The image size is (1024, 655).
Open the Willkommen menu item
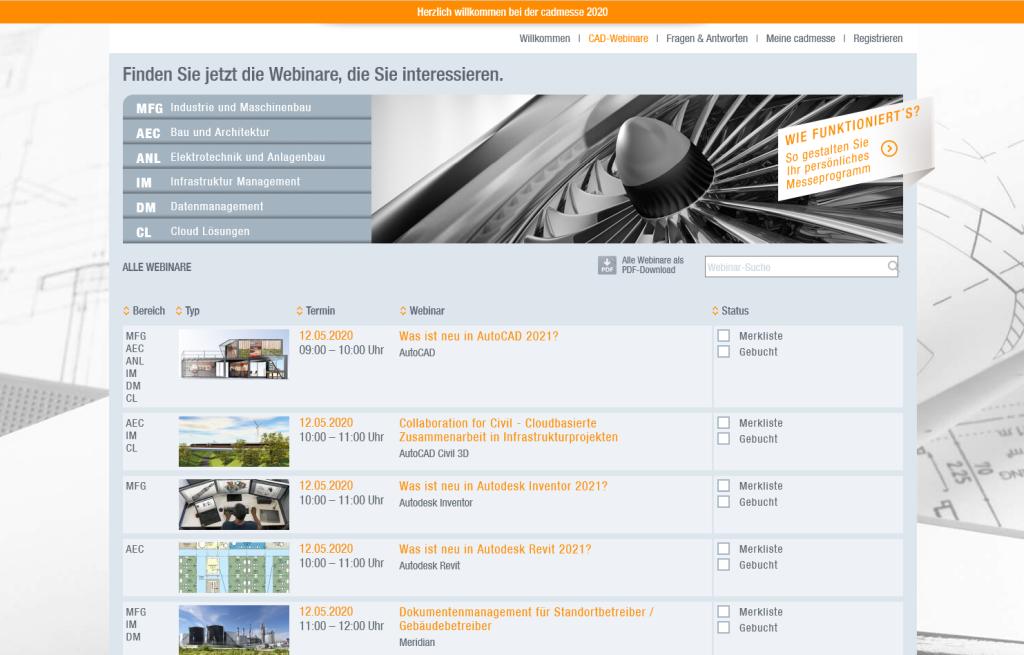(545, 39)
